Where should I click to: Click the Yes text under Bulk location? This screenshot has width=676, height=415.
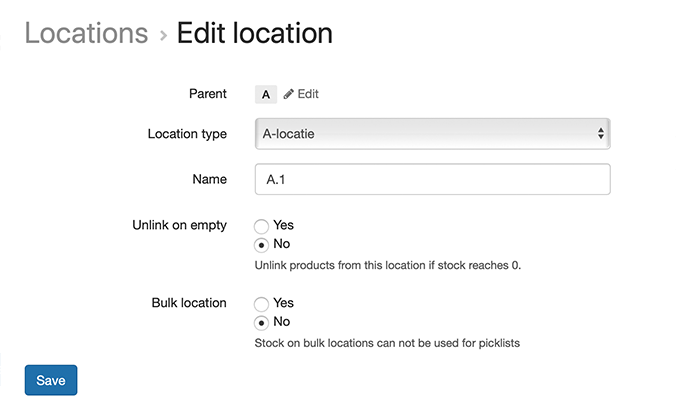pos(283,303)
